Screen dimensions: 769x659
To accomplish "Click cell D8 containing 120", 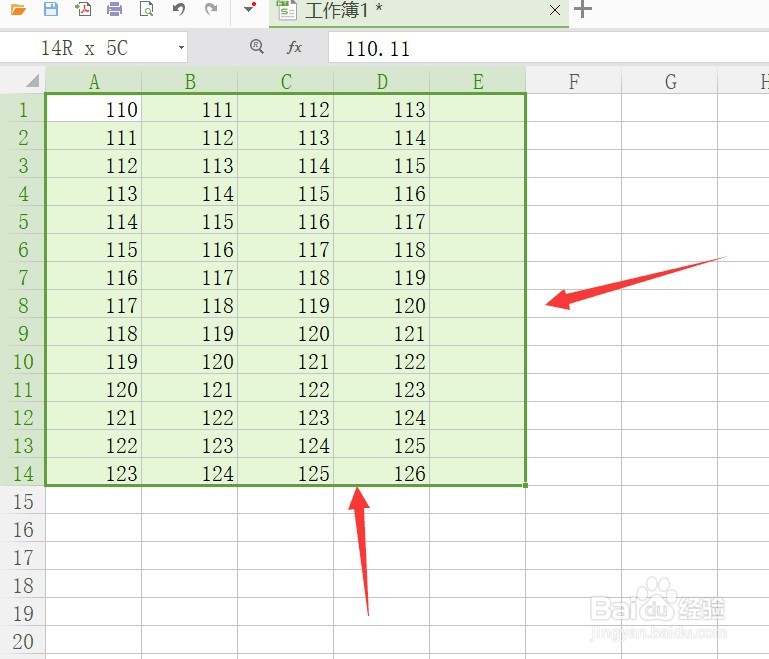I will (x=382, y=304).
